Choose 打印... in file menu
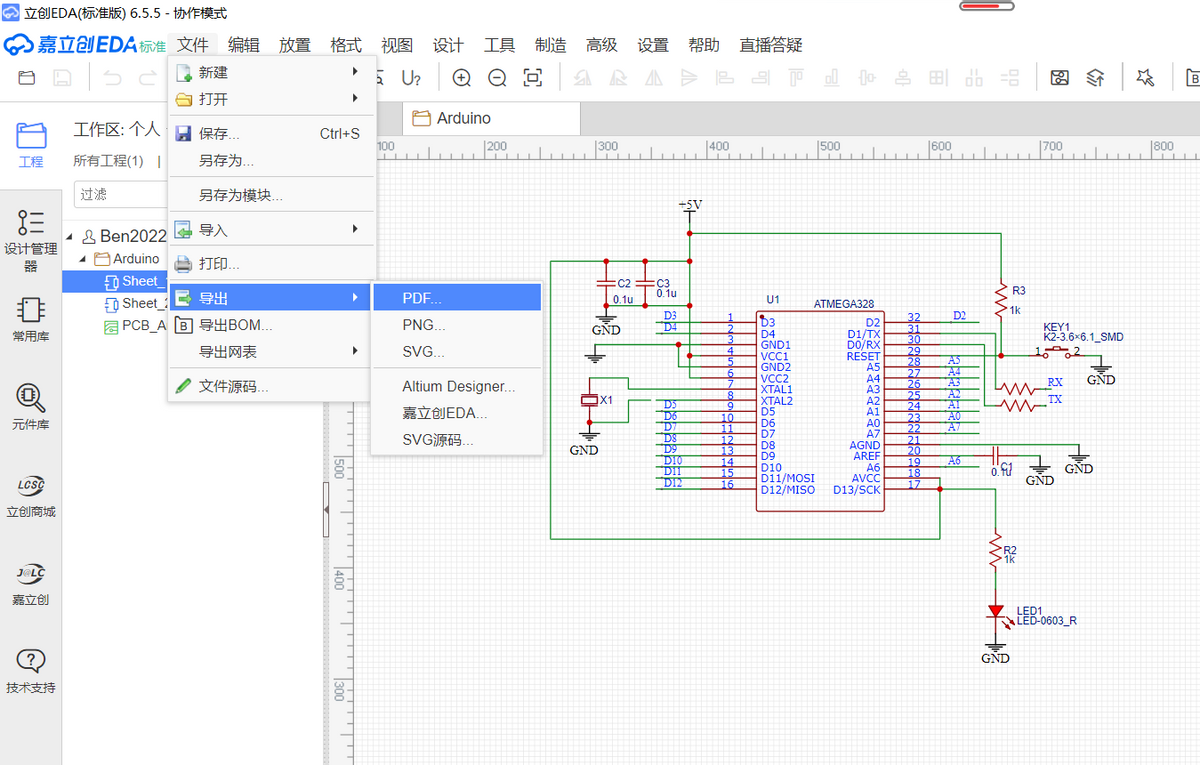 (272, 264)
